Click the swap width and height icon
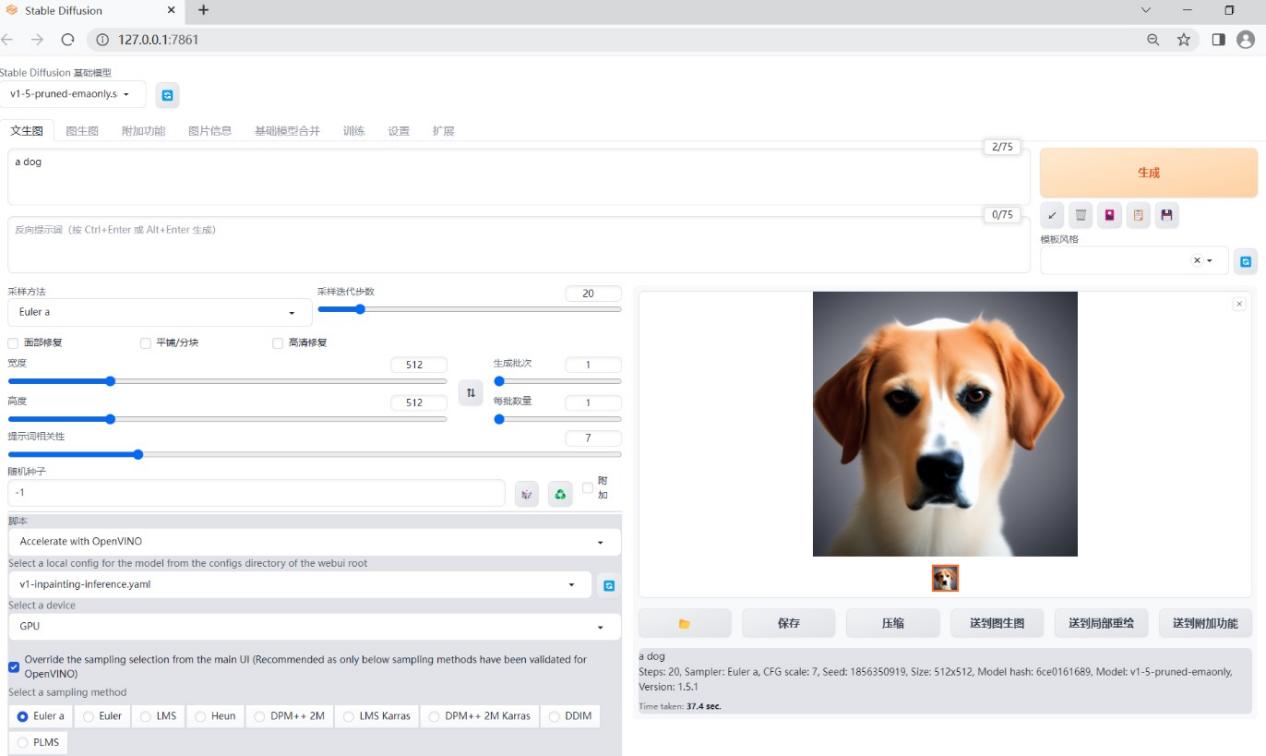This screenshot has height=756, width=1266. click(470, 393)
